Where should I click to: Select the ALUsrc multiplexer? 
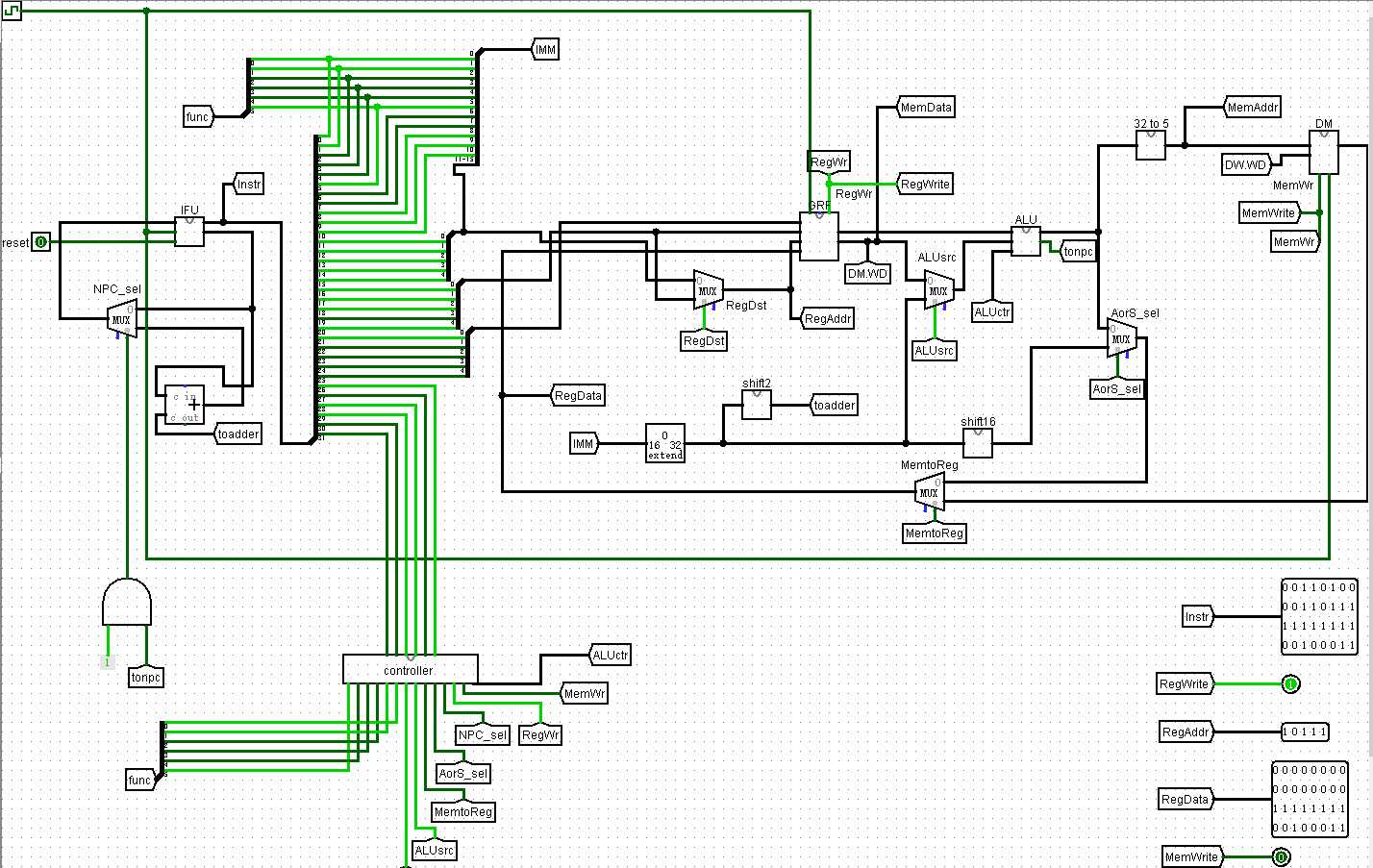pos(938,290)
